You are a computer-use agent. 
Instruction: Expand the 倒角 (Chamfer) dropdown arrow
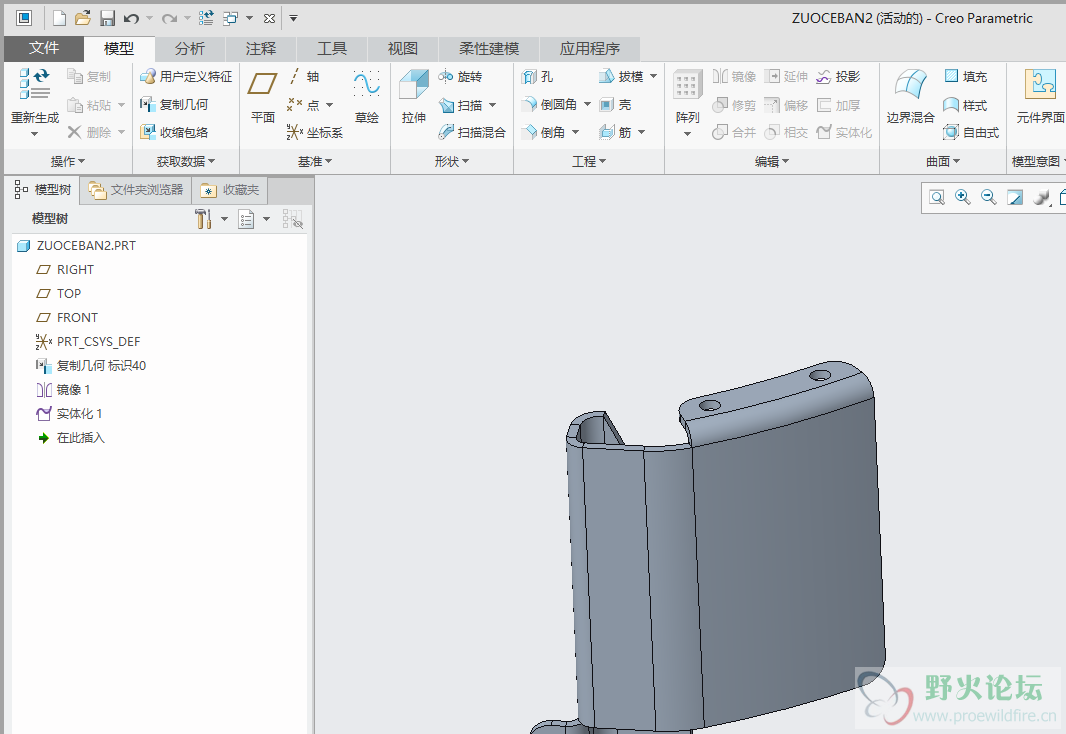[575, 132]
